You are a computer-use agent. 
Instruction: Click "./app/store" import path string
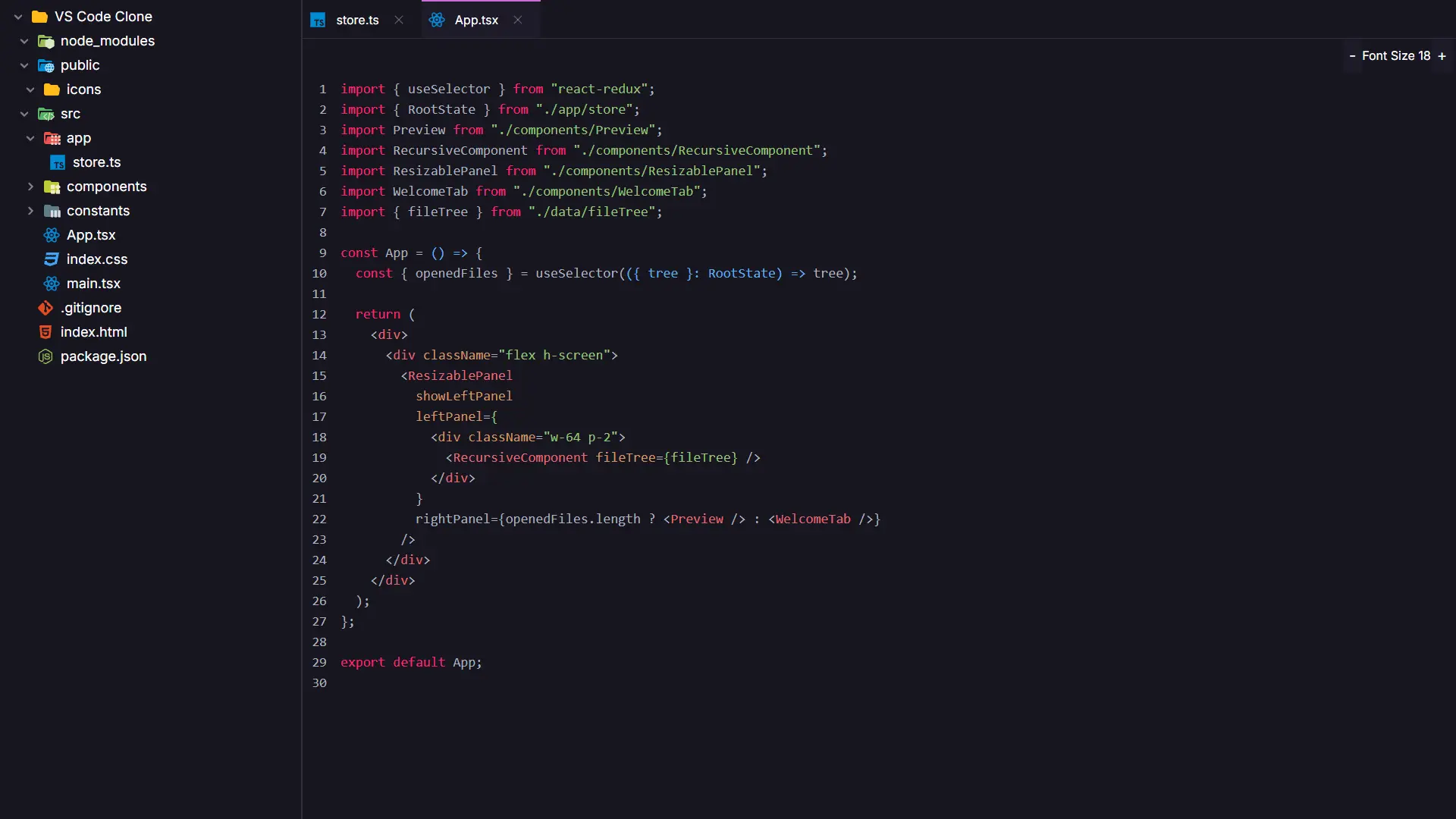pos(584,110)
